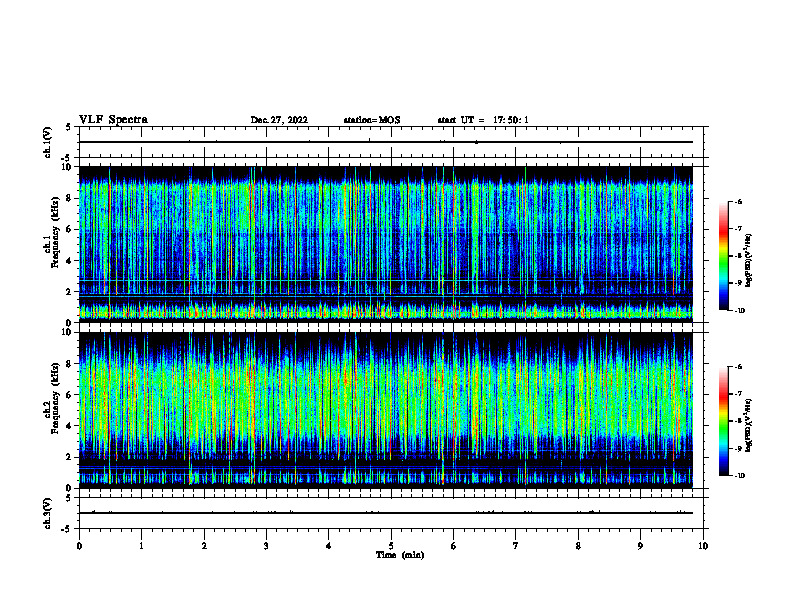This screenshot has width=792, height=612.
Task: Click the "-6" tick on ch.1 colorbar
Action: 738,202
